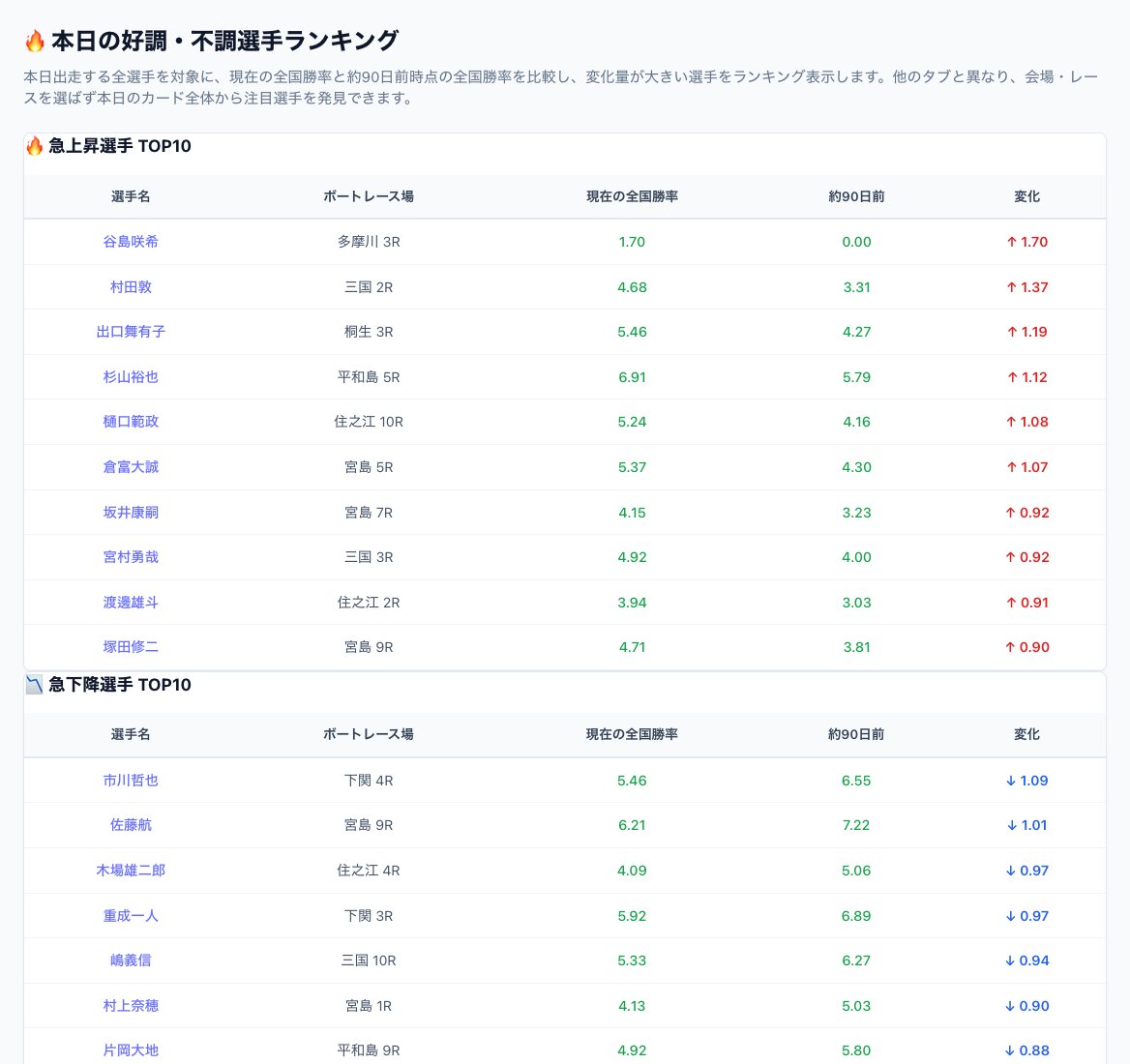This screenshot has height=1064, width=1130.
Task: Open player link 片岡大地
Action: [131, 1051]
